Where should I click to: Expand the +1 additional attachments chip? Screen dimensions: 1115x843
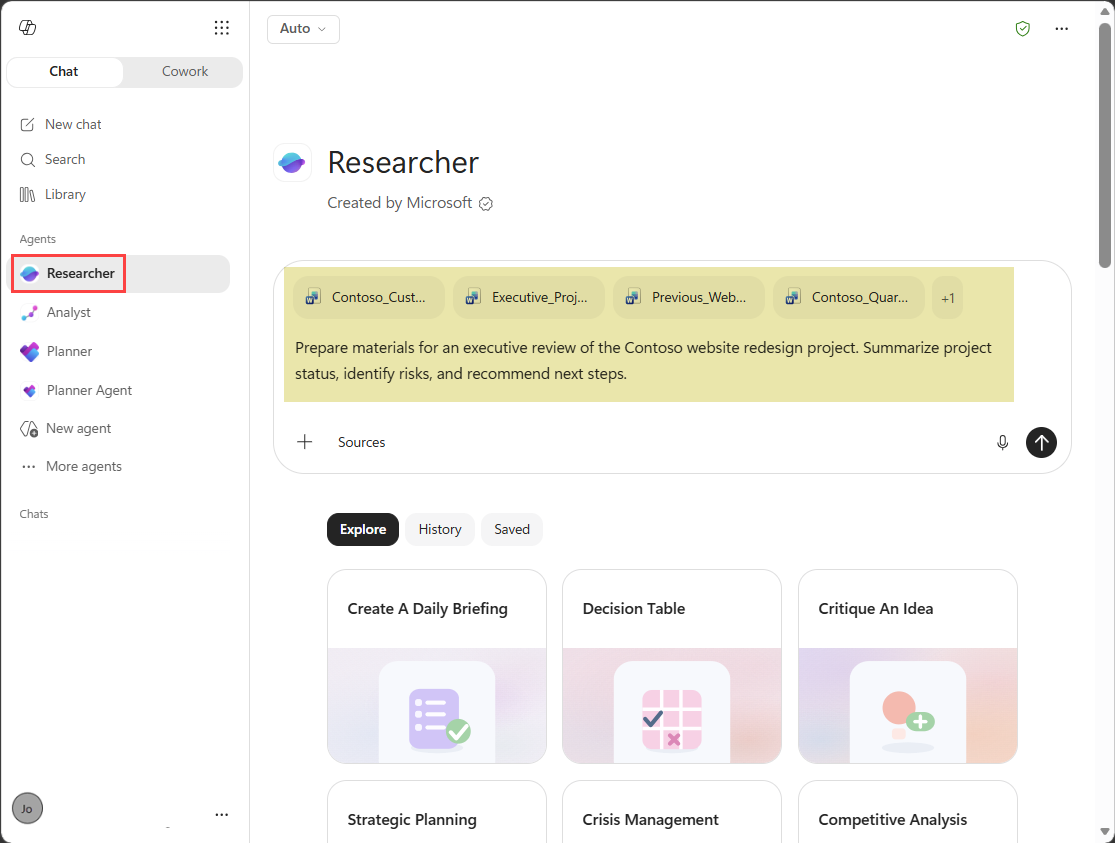coord(948,298)
